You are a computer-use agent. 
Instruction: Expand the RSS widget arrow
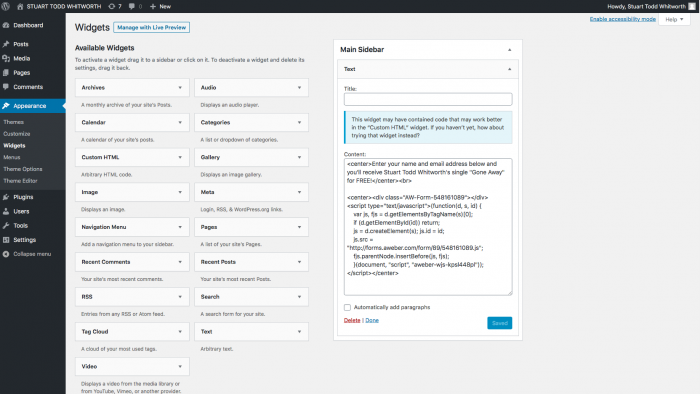[180, 297]
